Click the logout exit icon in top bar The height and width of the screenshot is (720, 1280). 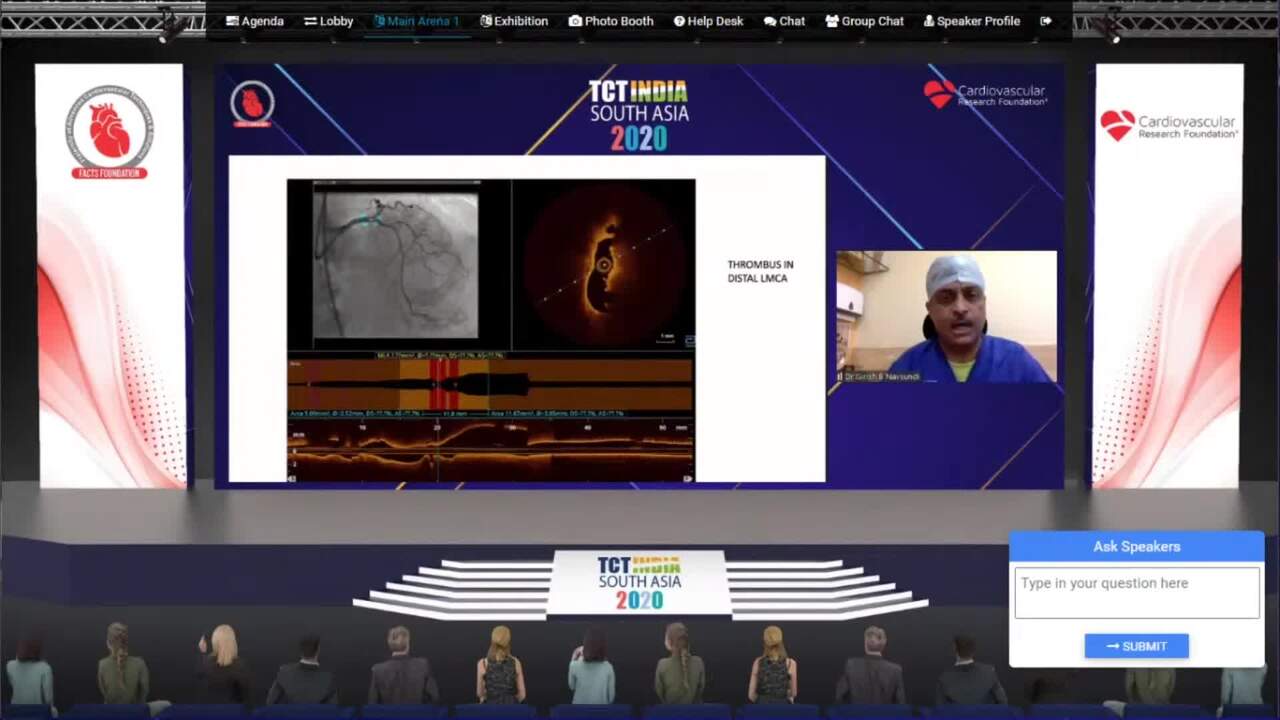(x=1046, y=21)
